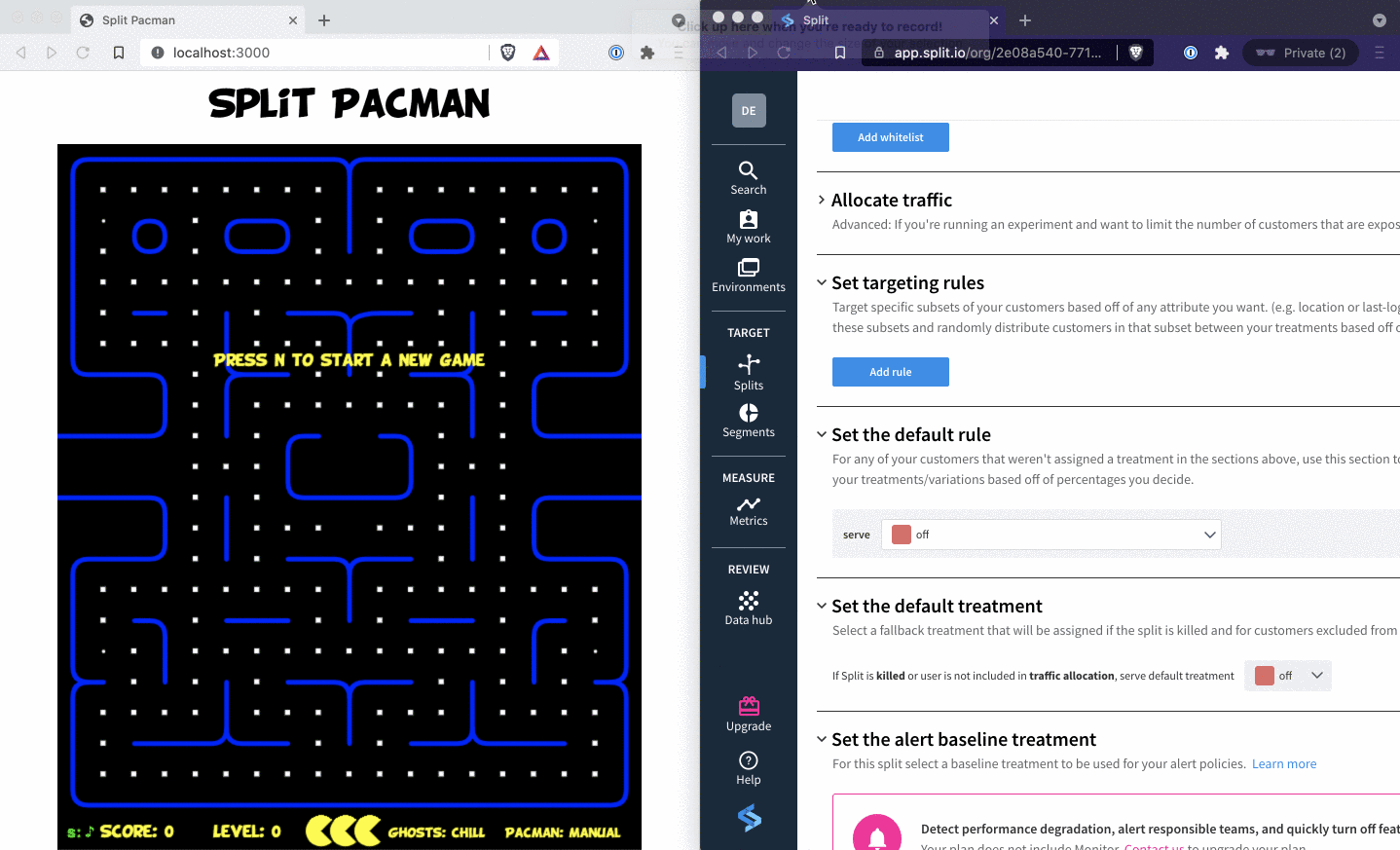Click the GHOSTS: CHILL status text
The height and width of the screenshot is (850, 1400).
[436, 832]
